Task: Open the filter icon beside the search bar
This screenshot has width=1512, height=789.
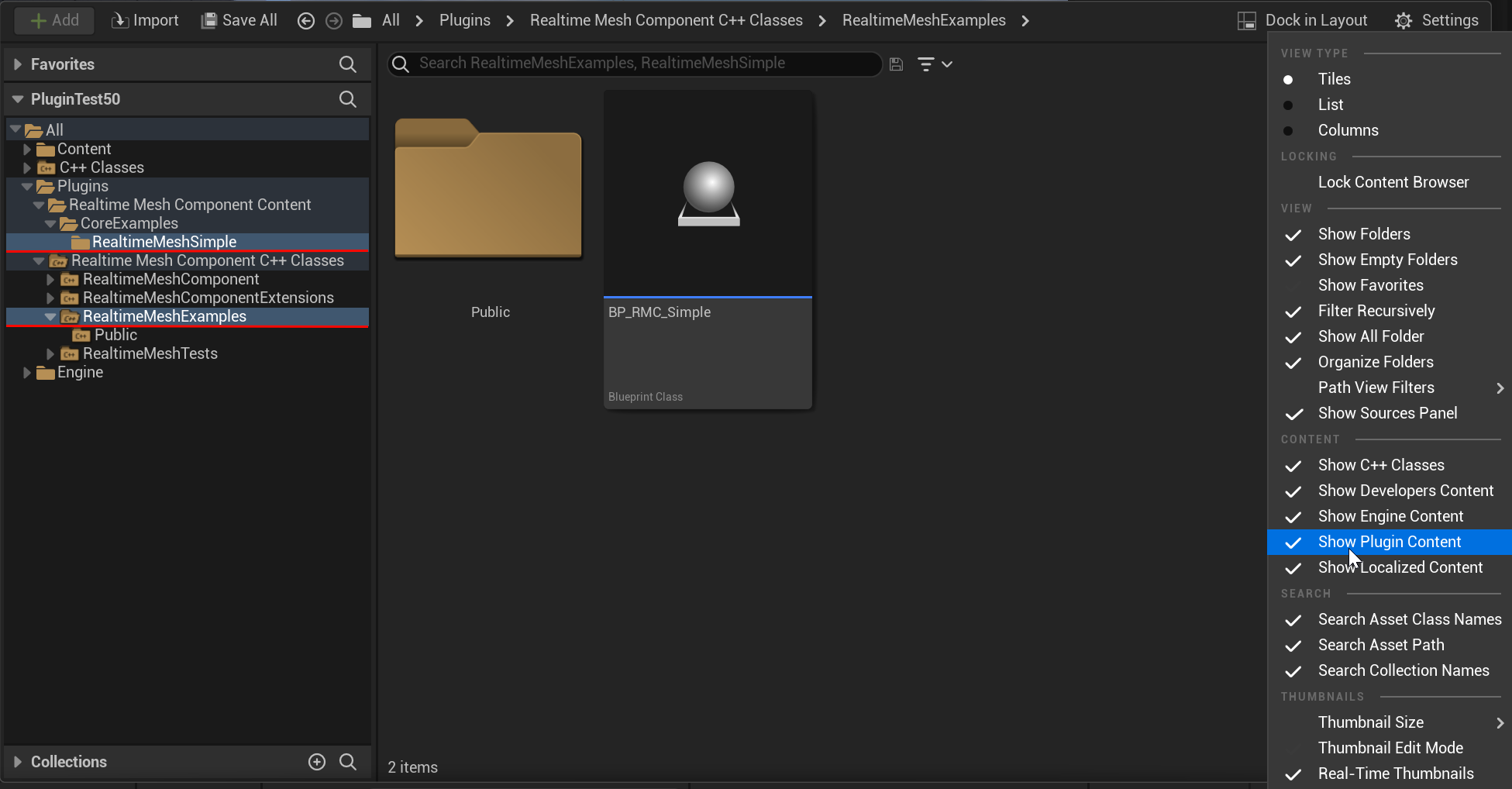Action: pyautogui.click(x=927, y=64)
